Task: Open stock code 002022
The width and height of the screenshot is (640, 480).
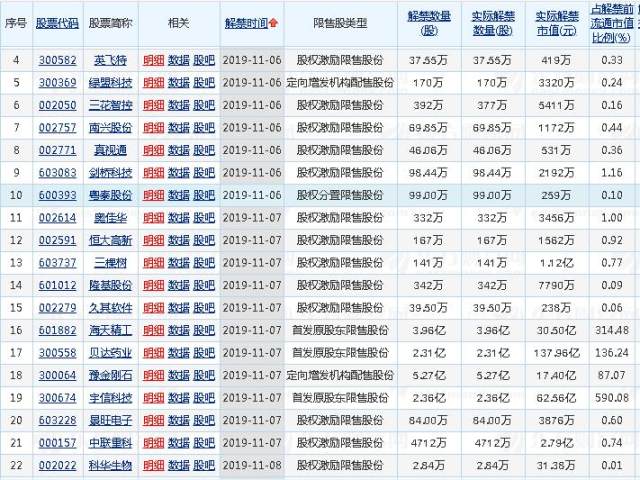Action: (58, 465)
